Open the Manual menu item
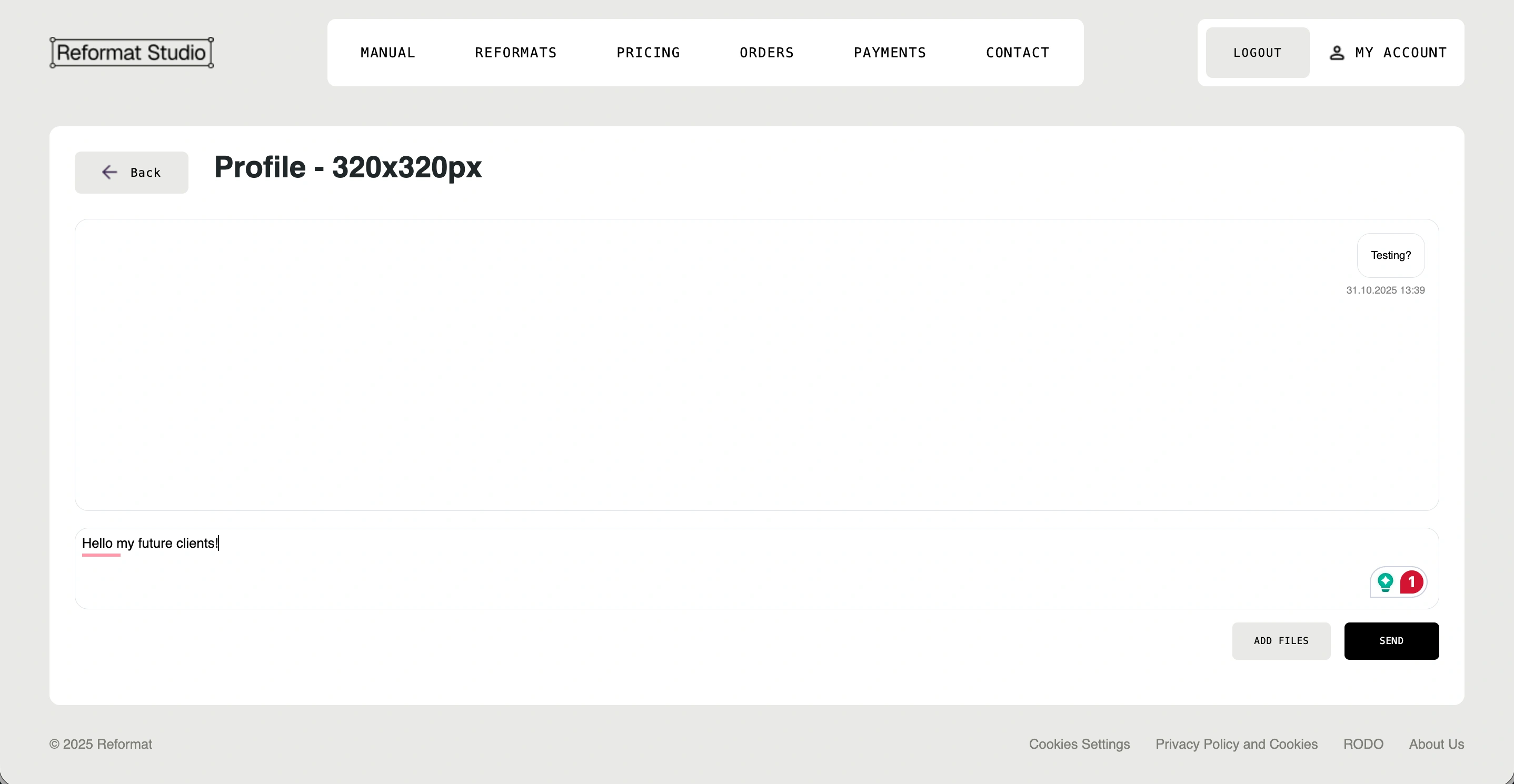 coord(388,53)
